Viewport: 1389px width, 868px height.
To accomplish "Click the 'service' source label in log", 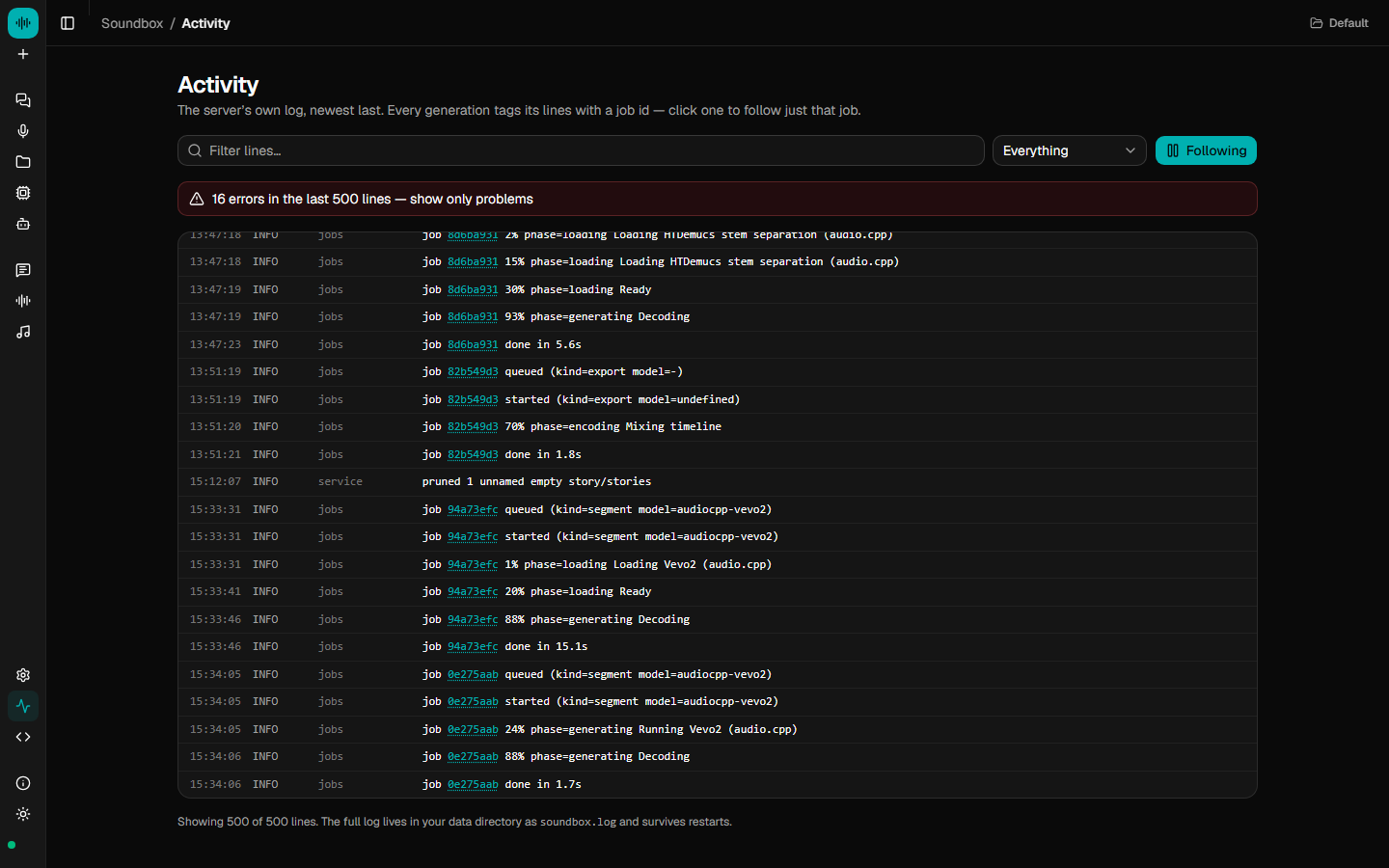I will click(340, 481).
